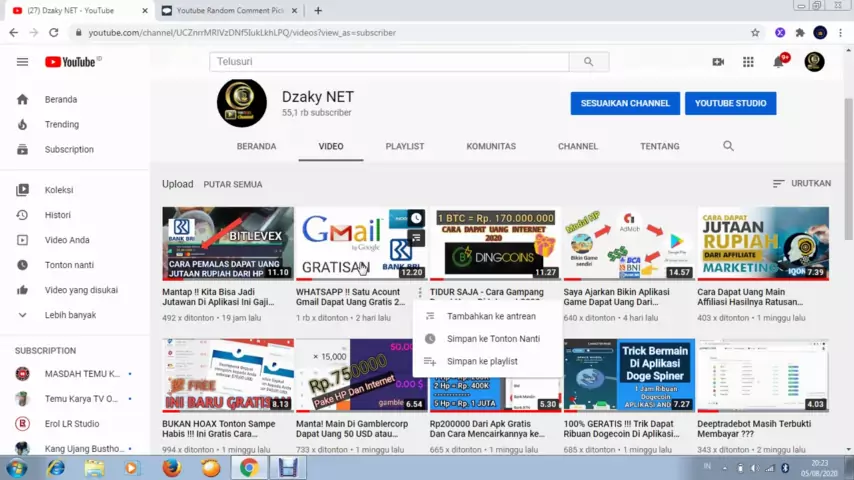Open the YouTube apps grid icon

748,62
